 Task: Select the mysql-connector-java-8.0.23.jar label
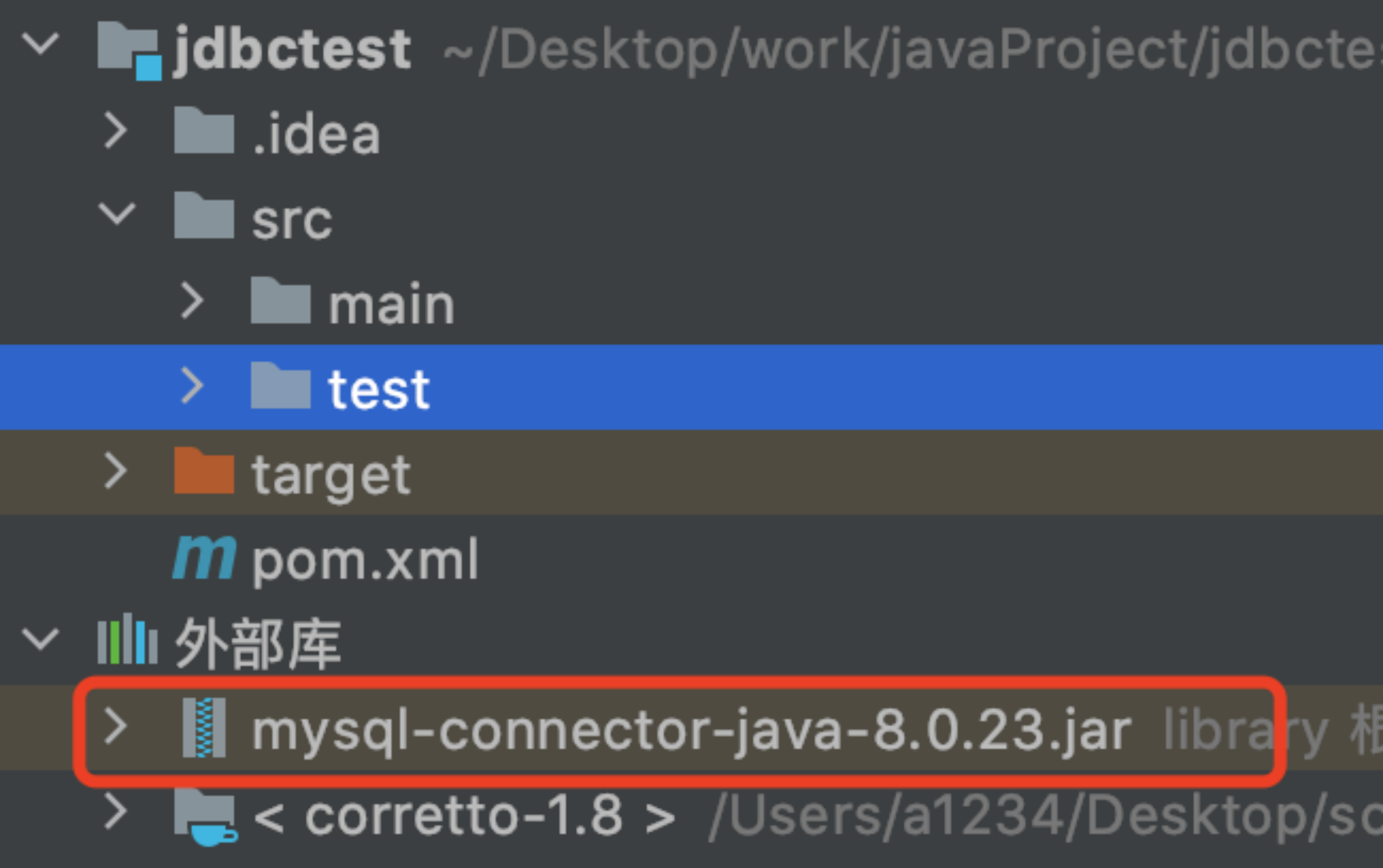click(x=690, y=731)
